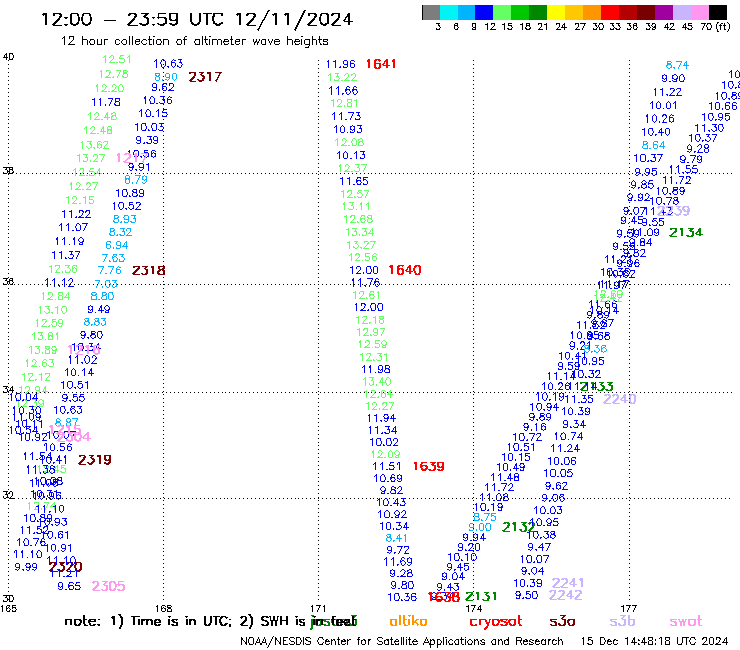This screenshot has height=650, width=740.
Task: Click the red 33 ft legend swatch
Action: (x=610, y=12)
